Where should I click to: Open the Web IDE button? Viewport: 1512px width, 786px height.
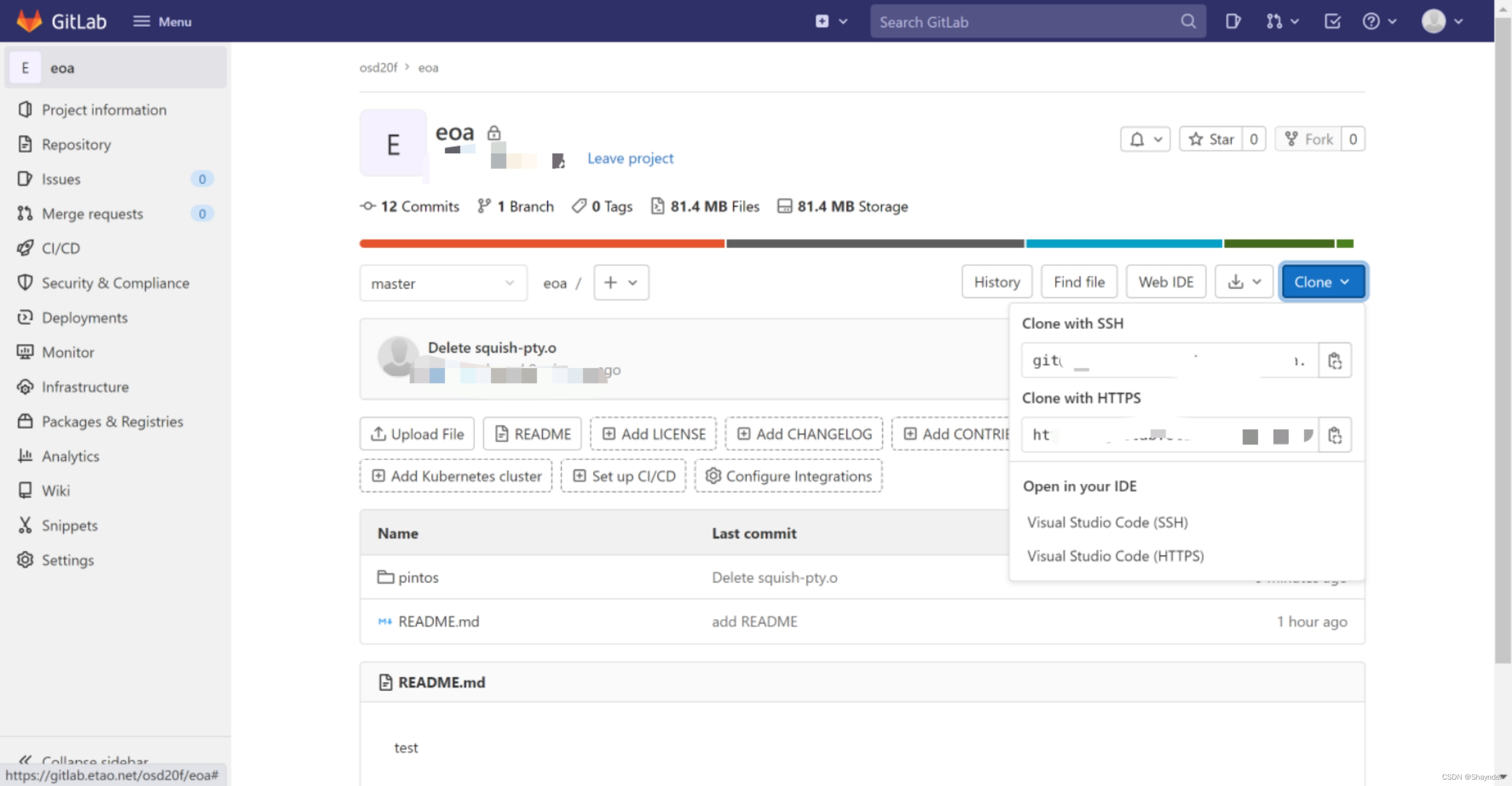(1165, 282)
